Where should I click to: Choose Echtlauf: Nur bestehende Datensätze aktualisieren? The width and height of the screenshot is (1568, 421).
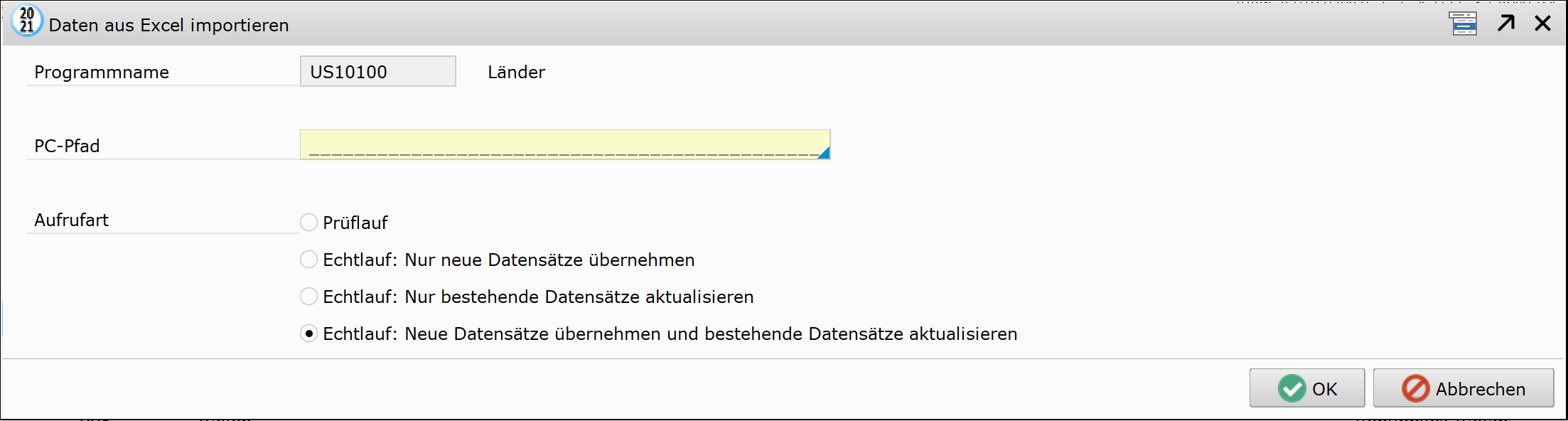tap(308, 297)
